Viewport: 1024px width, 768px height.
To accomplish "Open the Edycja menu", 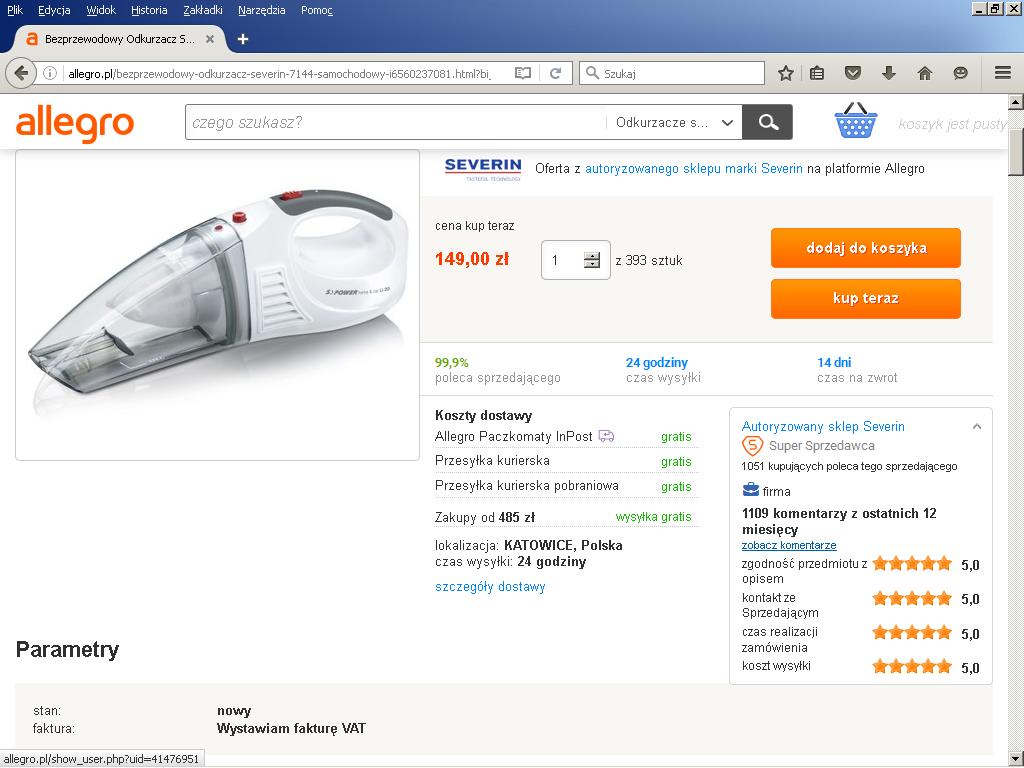I will 54,10.
